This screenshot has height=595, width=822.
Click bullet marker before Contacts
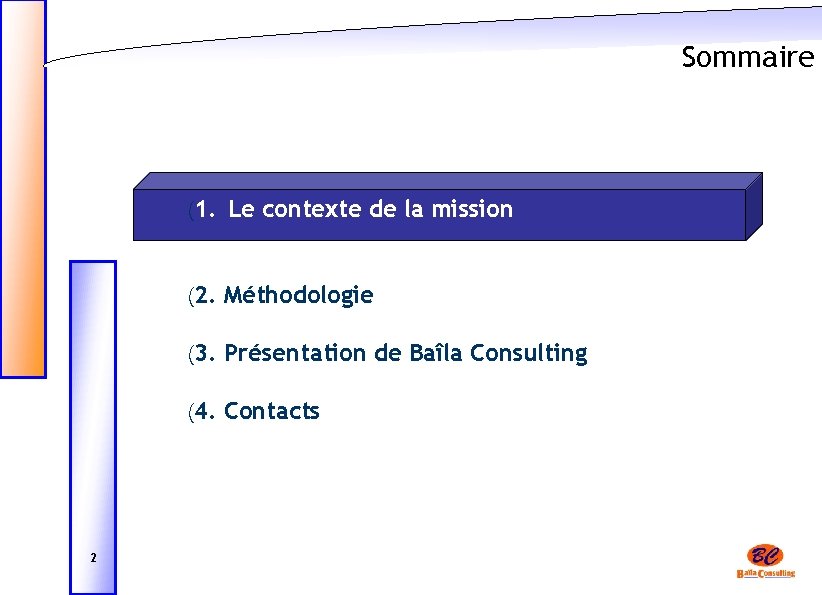click(190, 412)
